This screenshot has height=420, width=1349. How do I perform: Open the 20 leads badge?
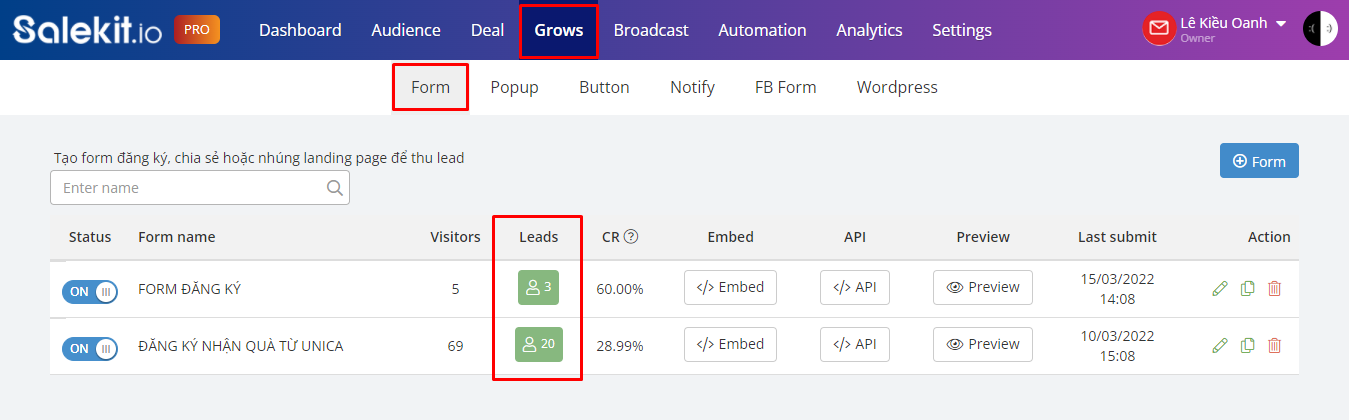pyautogui.click(x=539, y=344)
